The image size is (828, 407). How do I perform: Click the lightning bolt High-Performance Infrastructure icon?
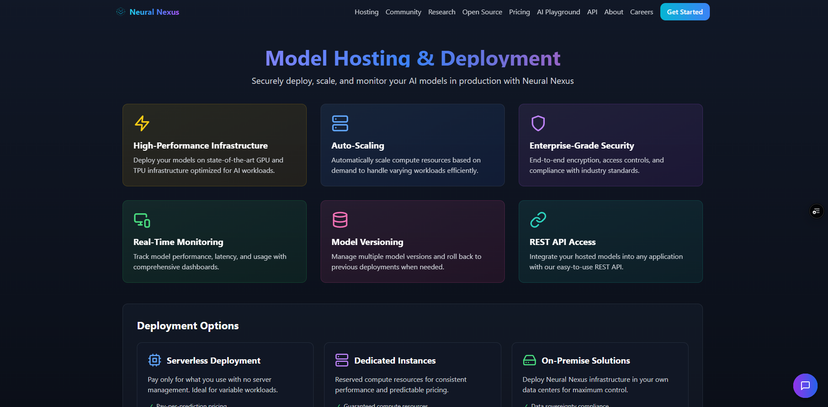[142, 123]
